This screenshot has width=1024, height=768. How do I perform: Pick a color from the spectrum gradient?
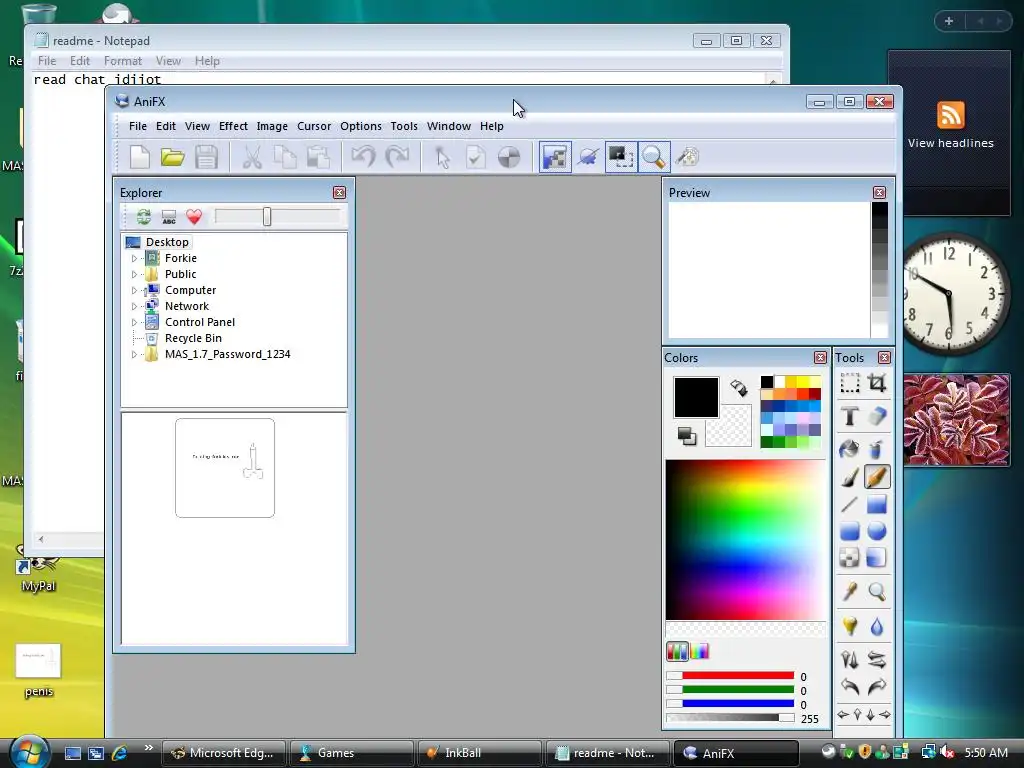tap(745, 540)
